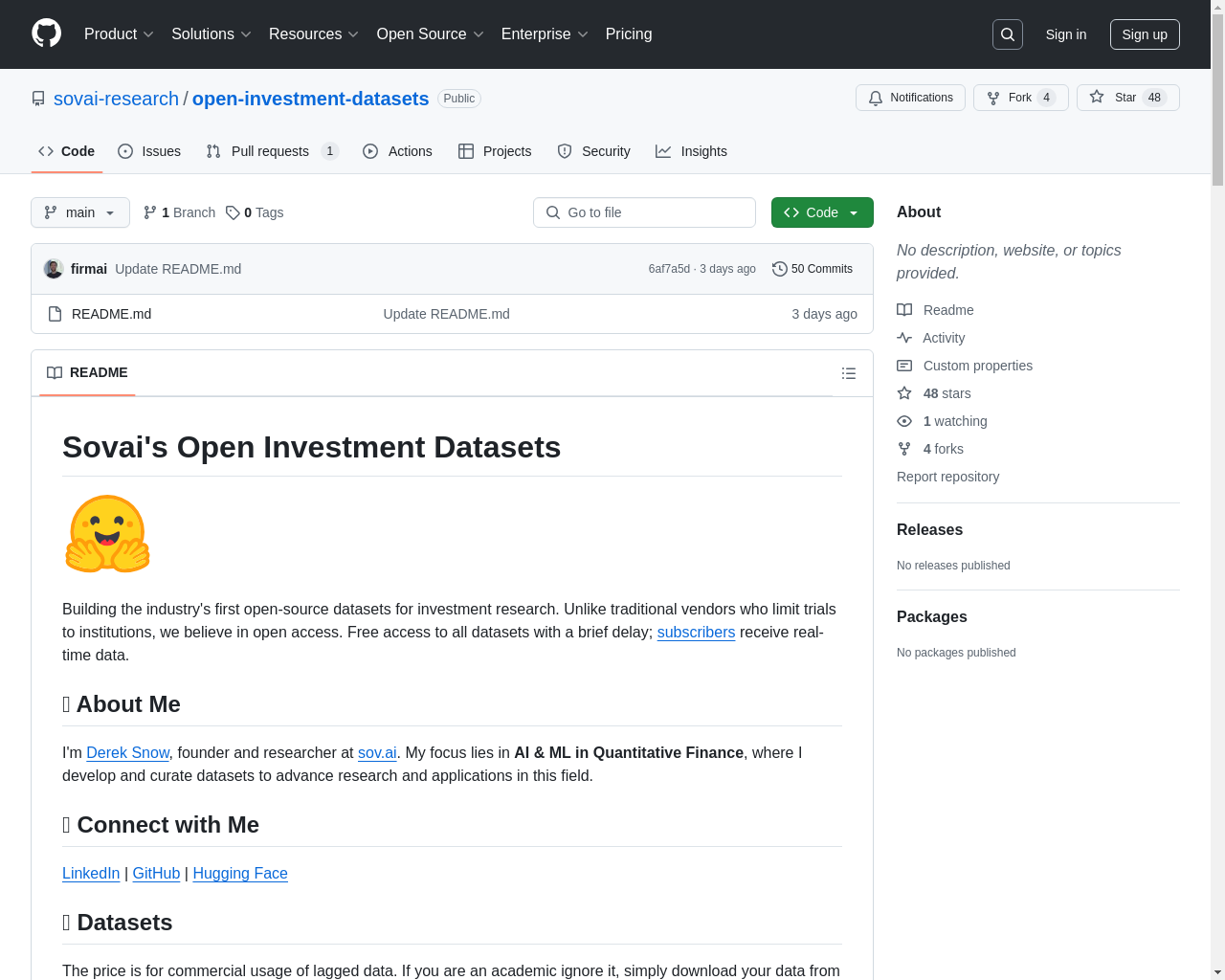This screenshot has width=1225, height=980.
Task: Expand the Open Source menu
Action: tap(431, 34)
